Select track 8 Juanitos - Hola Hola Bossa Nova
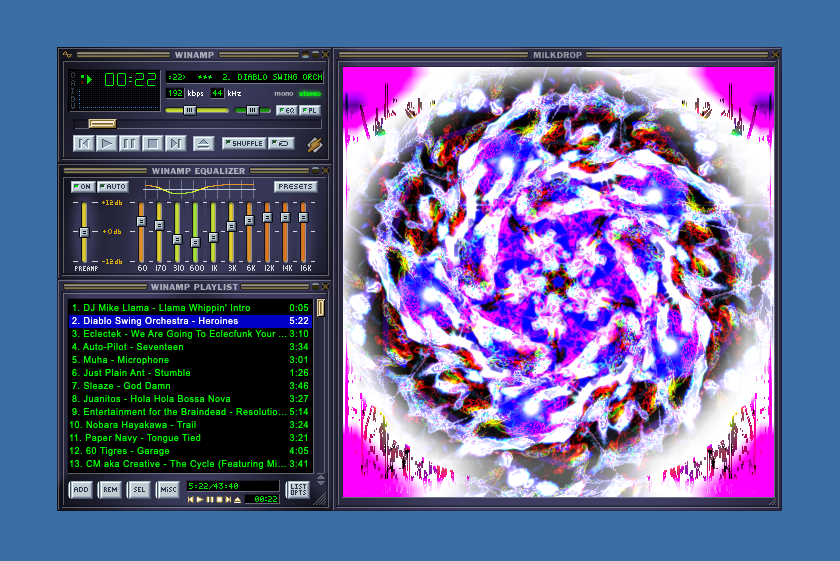The height and width of the screenshot is (561, 840). point(190,399)
